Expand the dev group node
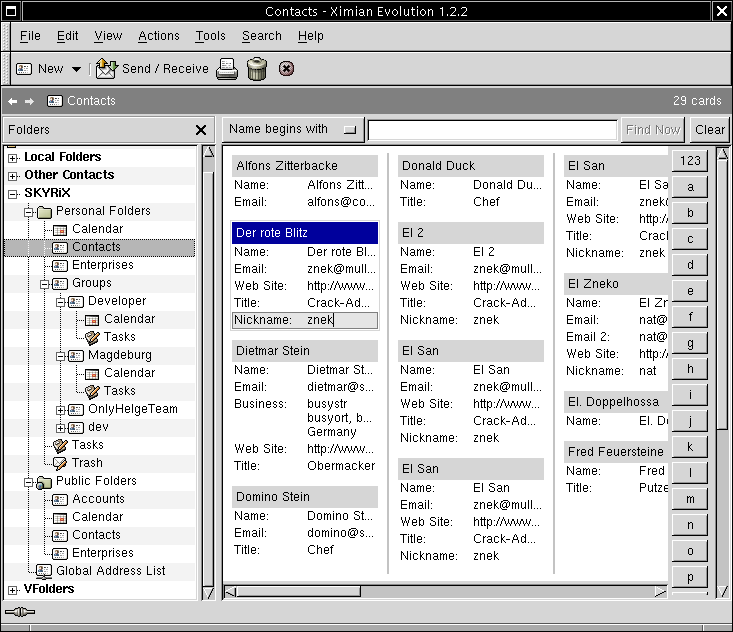Image resolution: width=733 pixels, height=632 pixels. click(60, 428)
